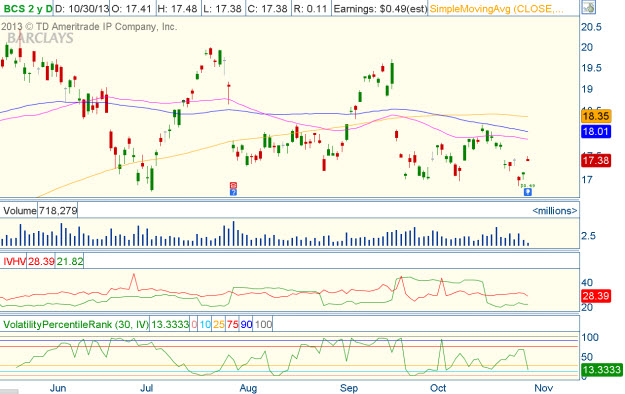Image resolution: width=625 pixels, height=394 pixels.
Task: Click the blue 90 level value
Action: point(246,325)
